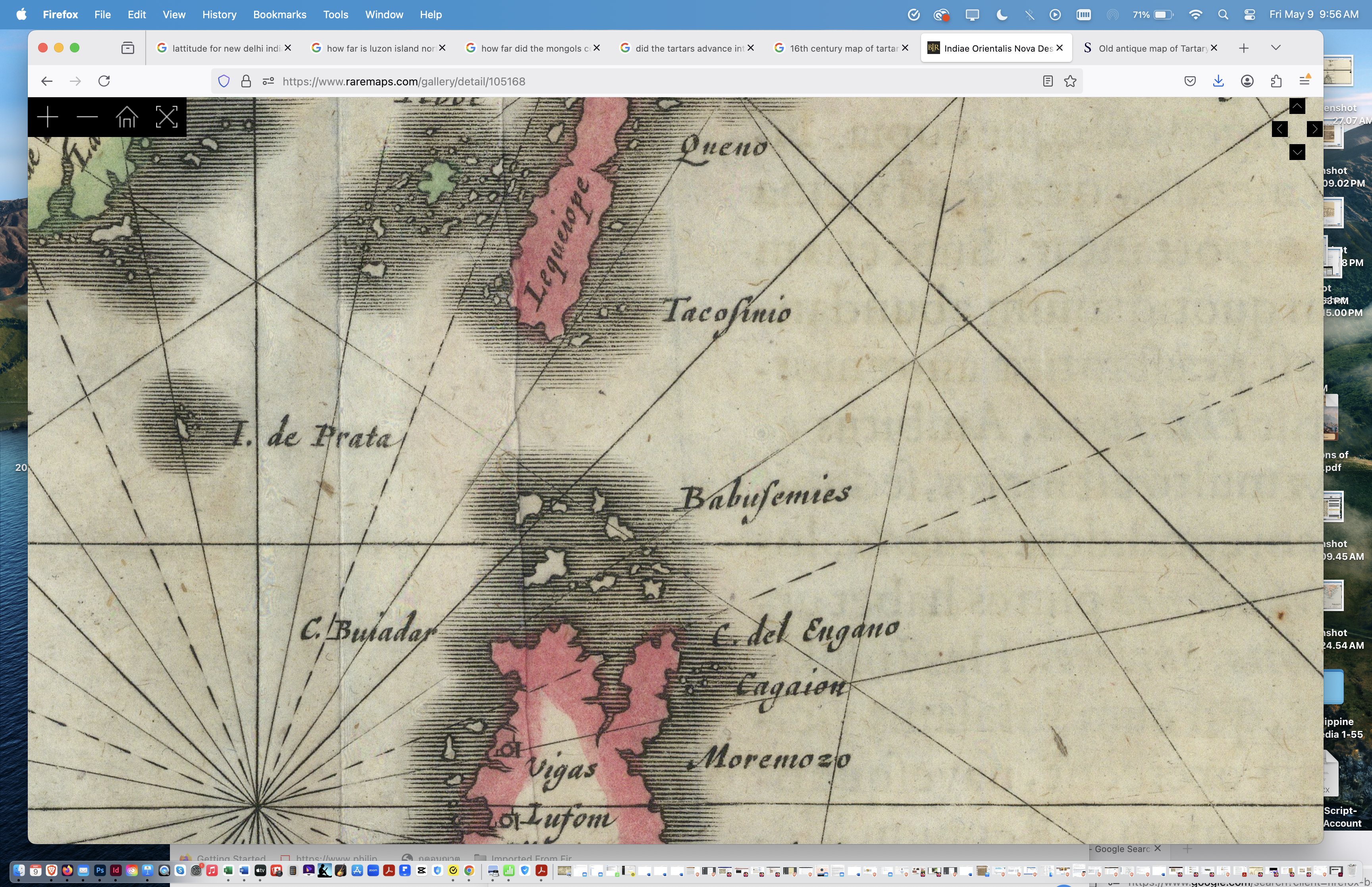Open Firefox tracking protection shield
Screen dimensions: 1372x887
[224, 81]
